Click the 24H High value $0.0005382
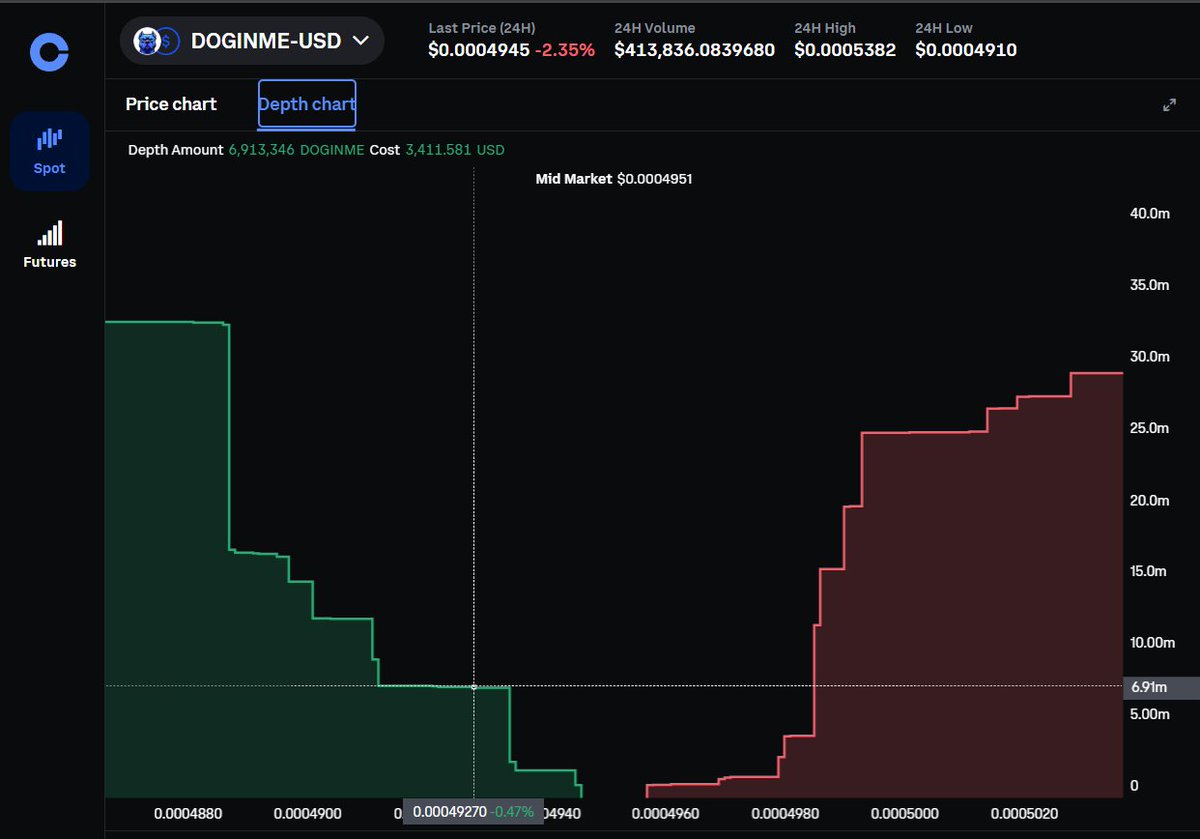1200x839 pixels. [x=845, y=50]
